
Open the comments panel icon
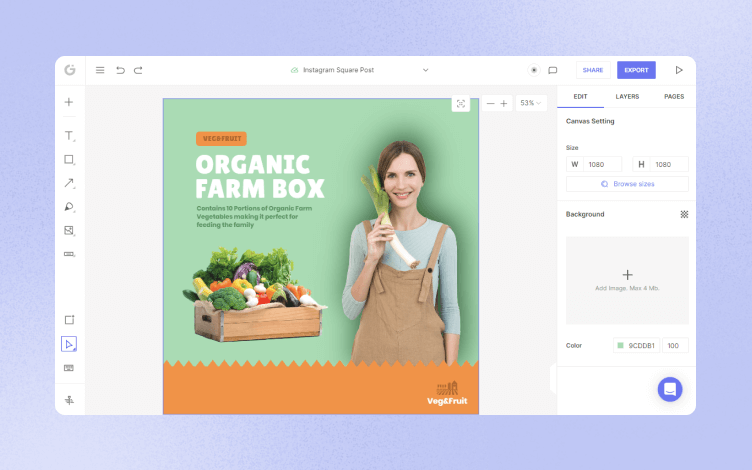tap(552, 70)
